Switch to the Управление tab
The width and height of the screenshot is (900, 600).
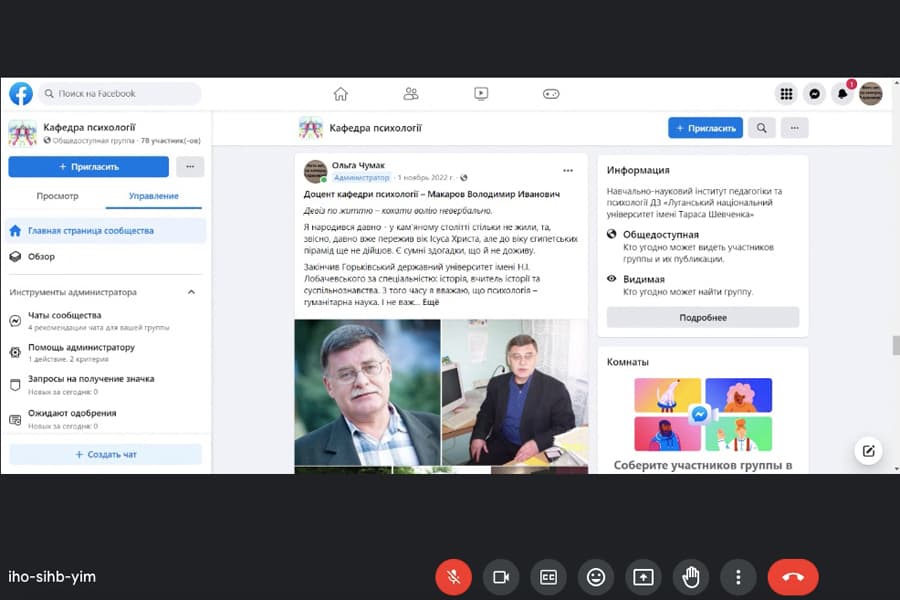154,196
